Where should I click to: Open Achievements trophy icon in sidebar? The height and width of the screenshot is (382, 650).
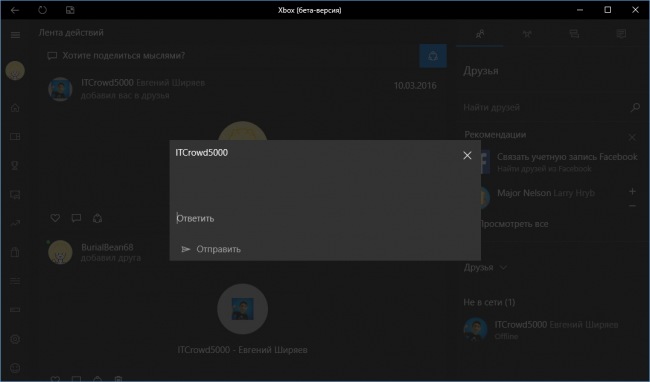(15, 165)
